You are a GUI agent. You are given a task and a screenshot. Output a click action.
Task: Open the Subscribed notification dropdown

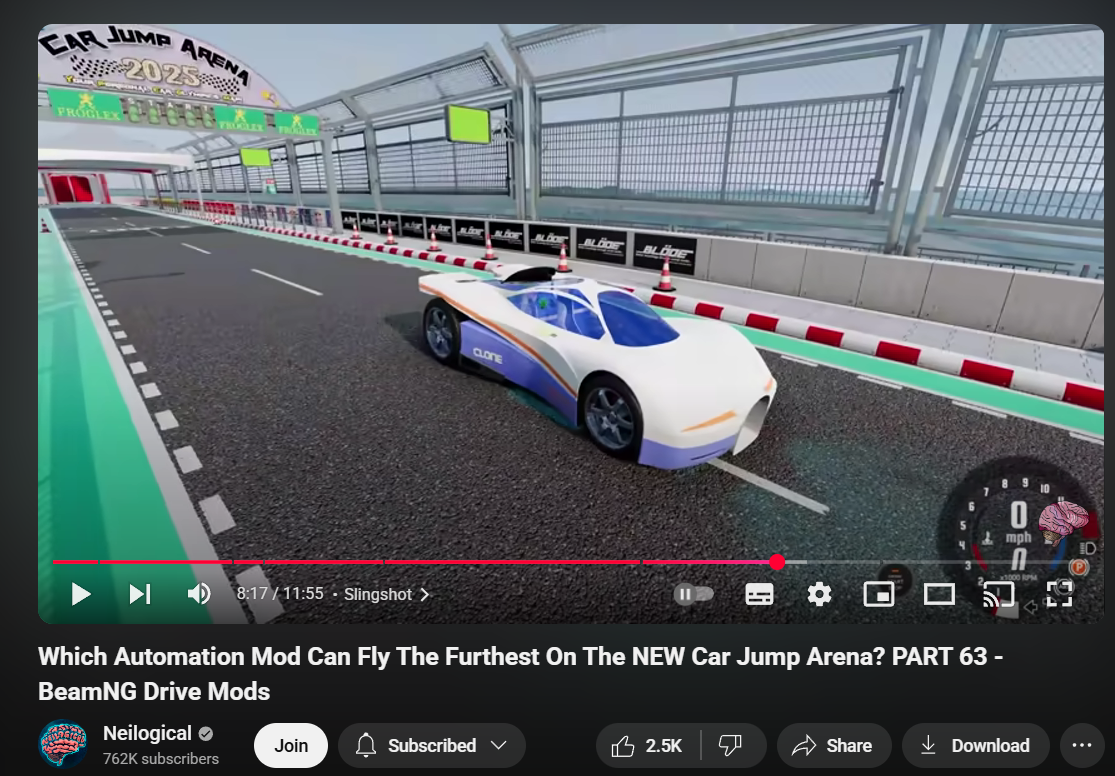tap(432, 745)
